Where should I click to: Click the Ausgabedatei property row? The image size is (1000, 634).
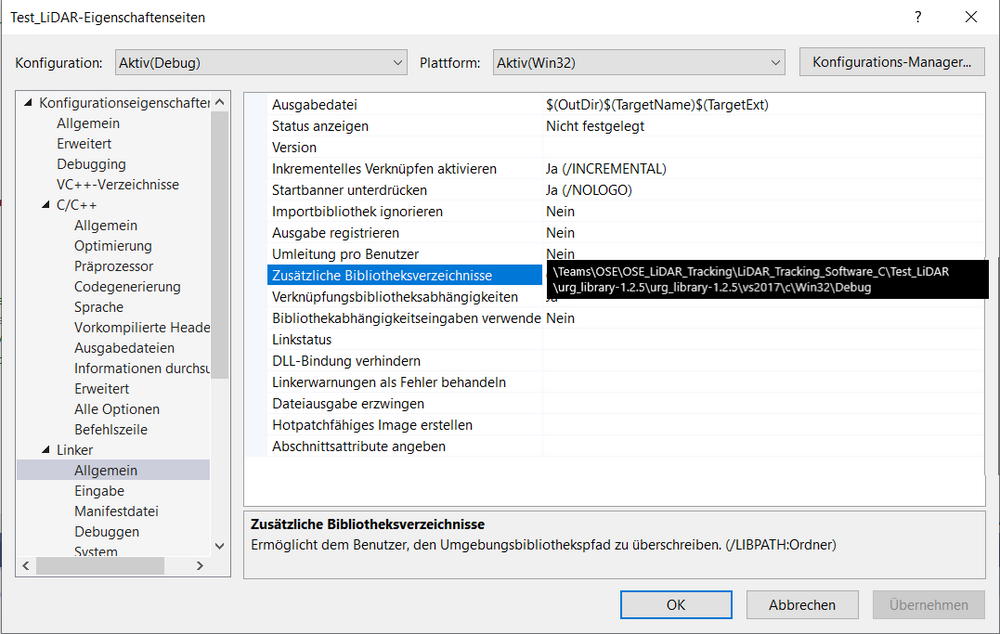pos(314,105)
